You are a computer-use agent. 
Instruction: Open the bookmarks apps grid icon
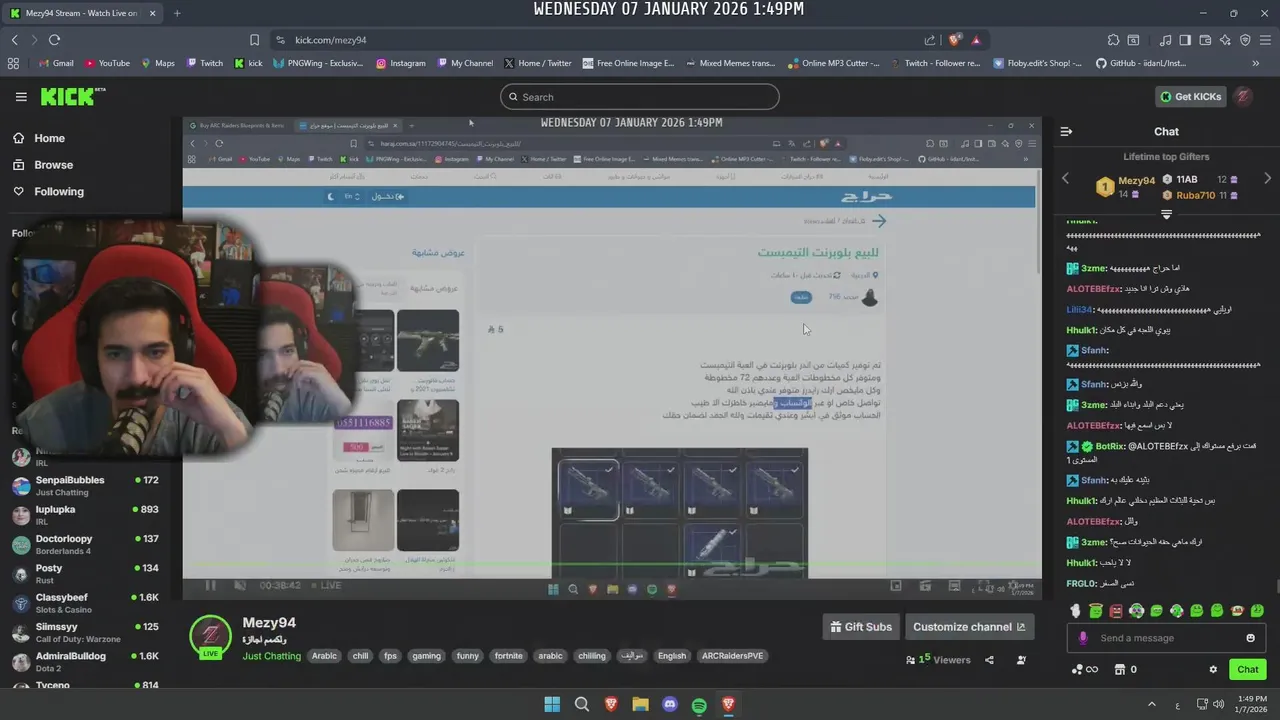tap(13, 63)
